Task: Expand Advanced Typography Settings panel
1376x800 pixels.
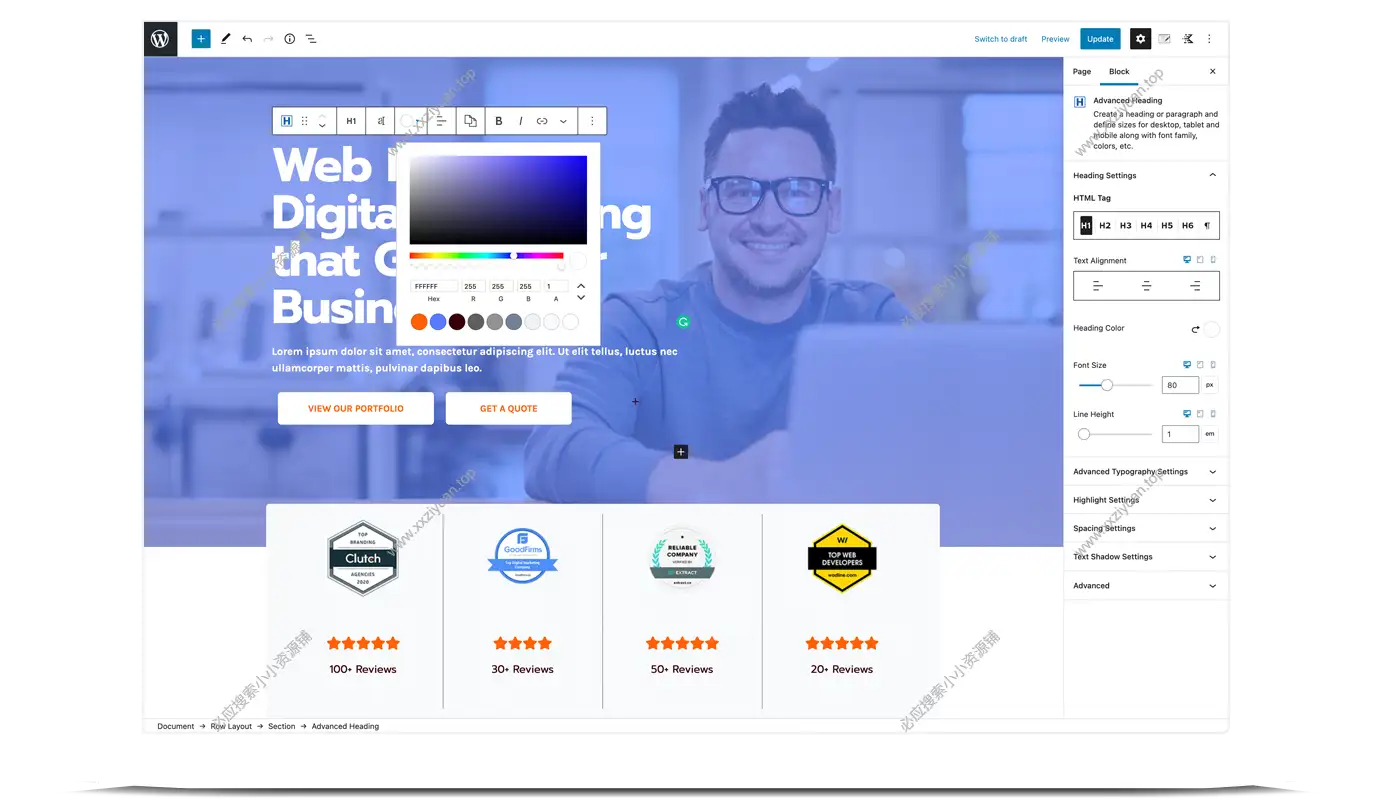Action: point(1145,472)
